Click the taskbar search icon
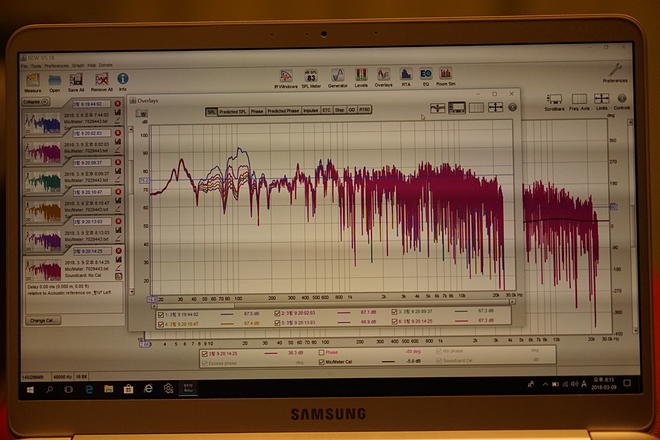The width and height of the screenshot is (660, 440). coord(50,389)
